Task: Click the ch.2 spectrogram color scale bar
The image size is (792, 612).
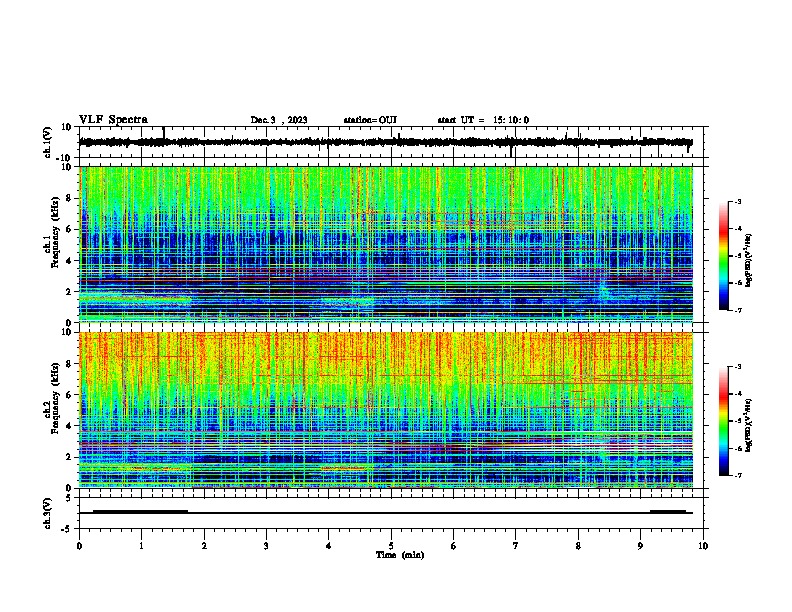Action: tap(724, 421)
